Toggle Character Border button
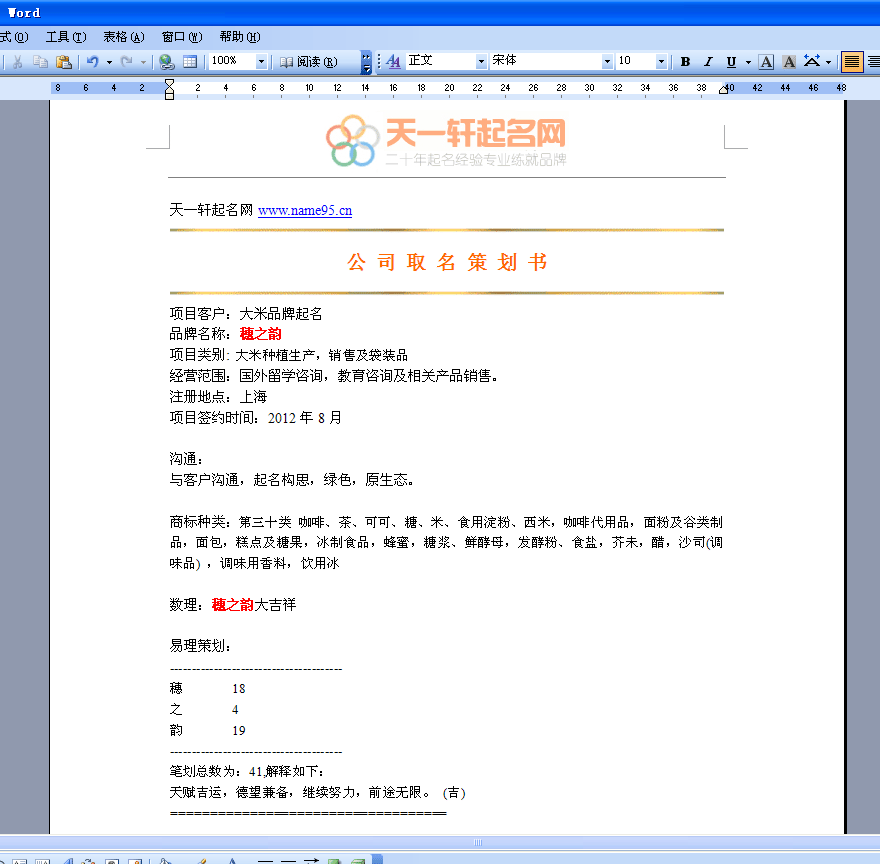Screen dimensions: 880x864 pyautogui.click(x=766, y=62)
